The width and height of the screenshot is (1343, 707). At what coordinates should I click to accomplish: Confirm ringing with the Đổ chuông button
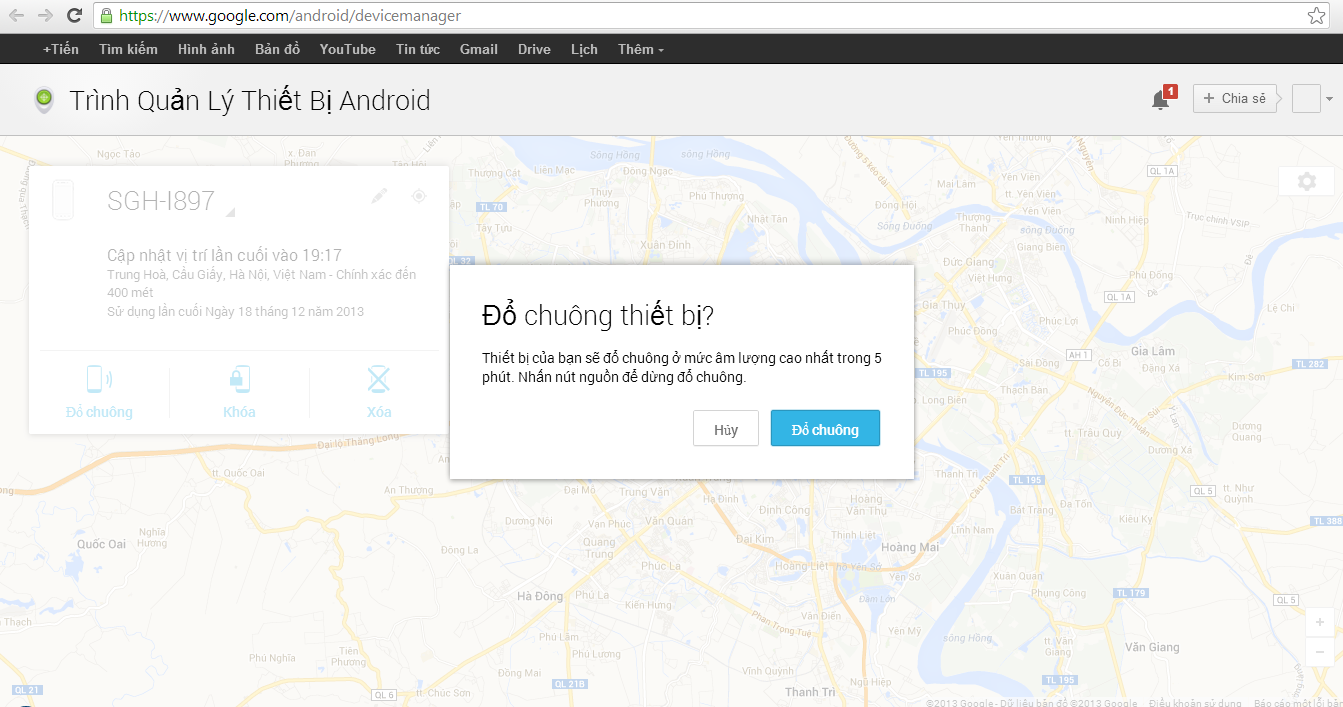coord(824,427)
